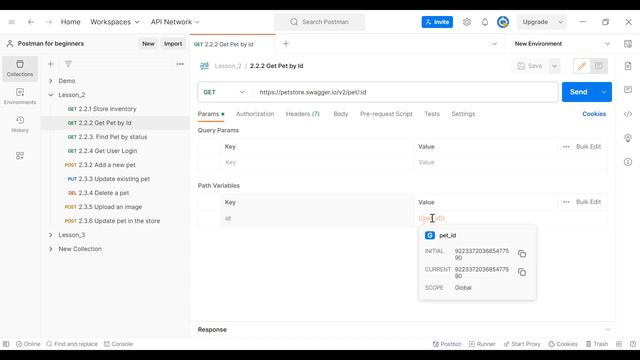
Task: Click the Send button
Action: point(579,92)
